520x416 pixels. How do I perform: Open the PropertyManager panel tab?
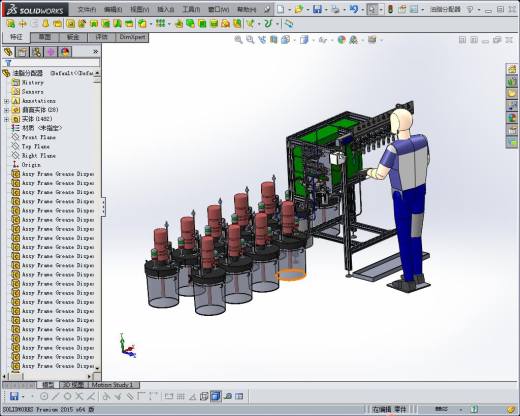click(23, 52)
